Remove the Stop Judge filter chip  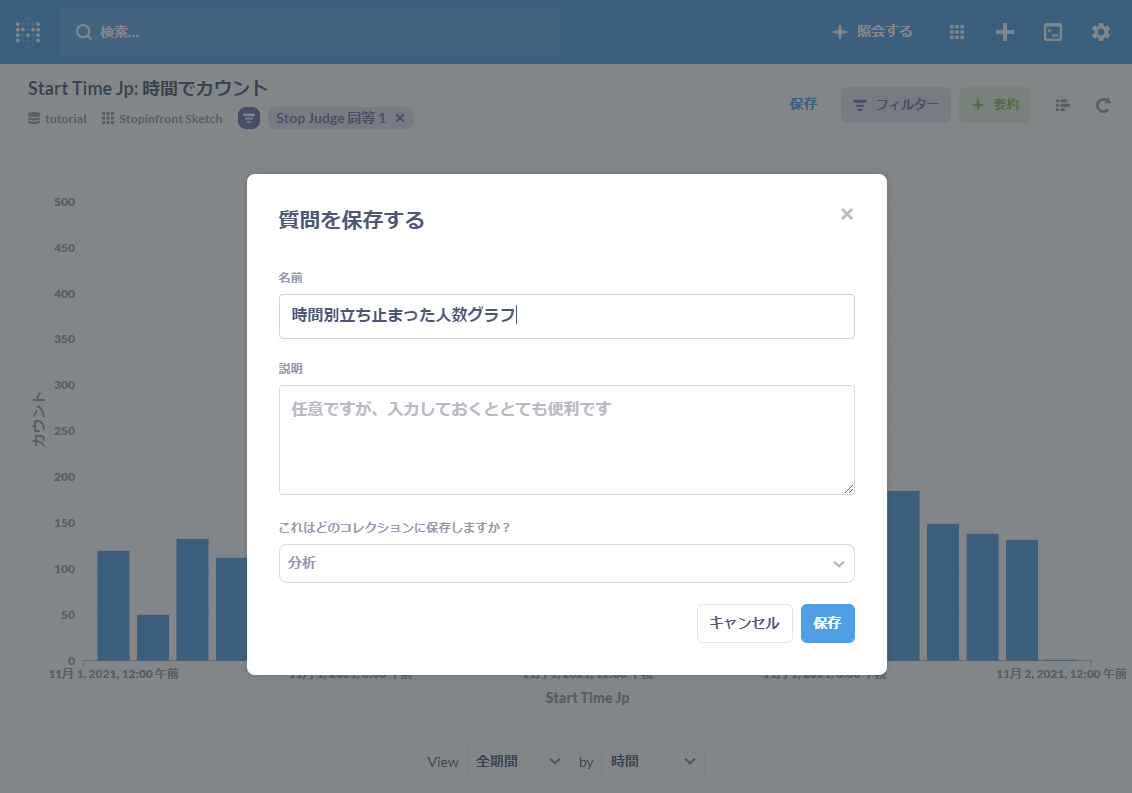click(400, 118)
